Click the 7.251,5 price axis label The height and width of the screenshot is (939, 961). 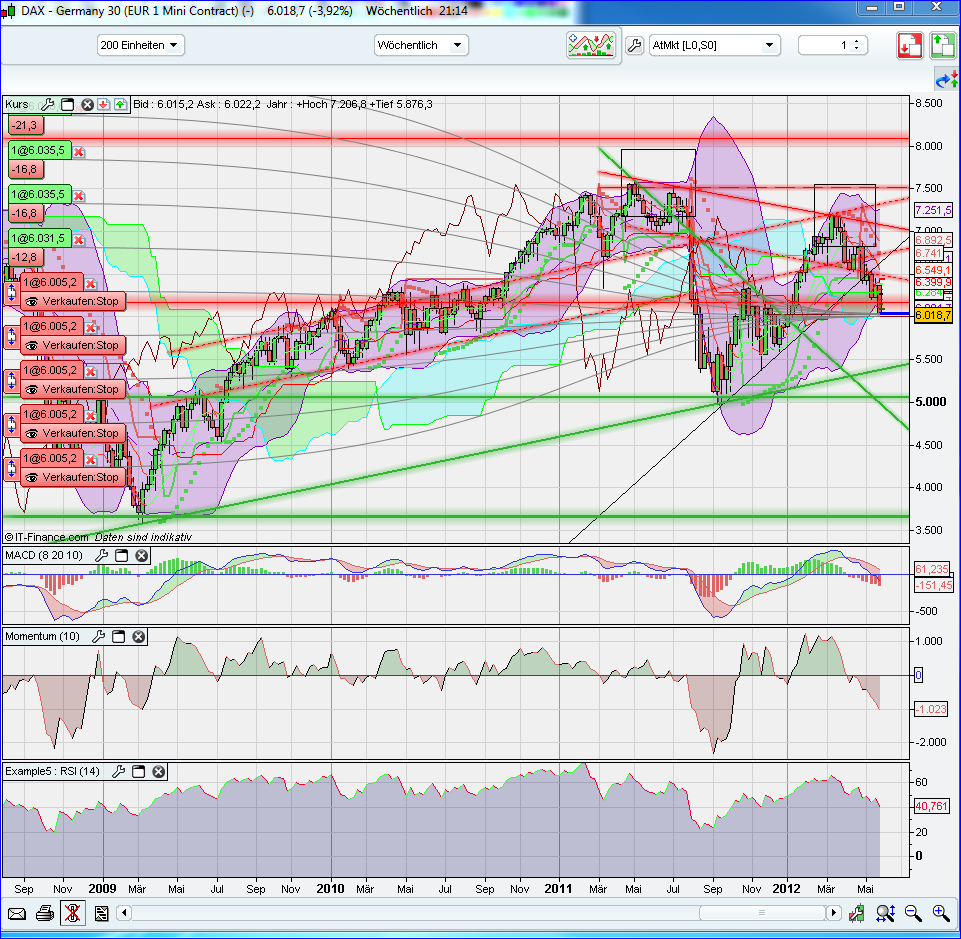click(933, 210)
